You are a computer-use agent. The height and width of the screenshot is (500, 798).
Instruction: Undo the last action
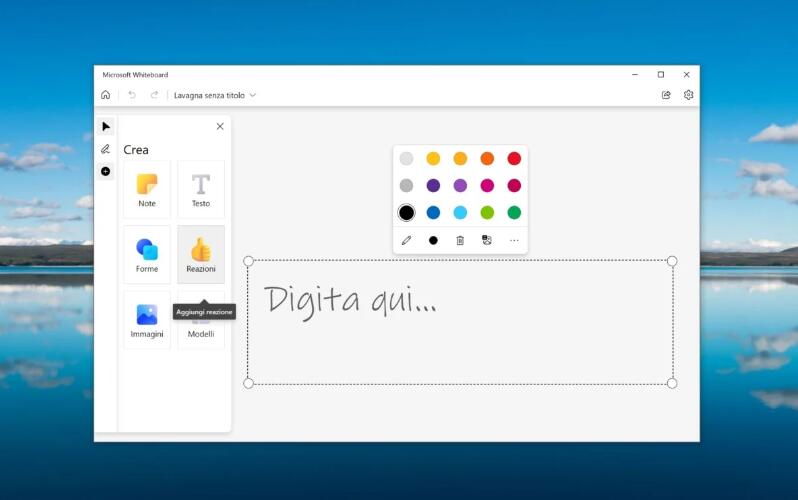point(132,95)
